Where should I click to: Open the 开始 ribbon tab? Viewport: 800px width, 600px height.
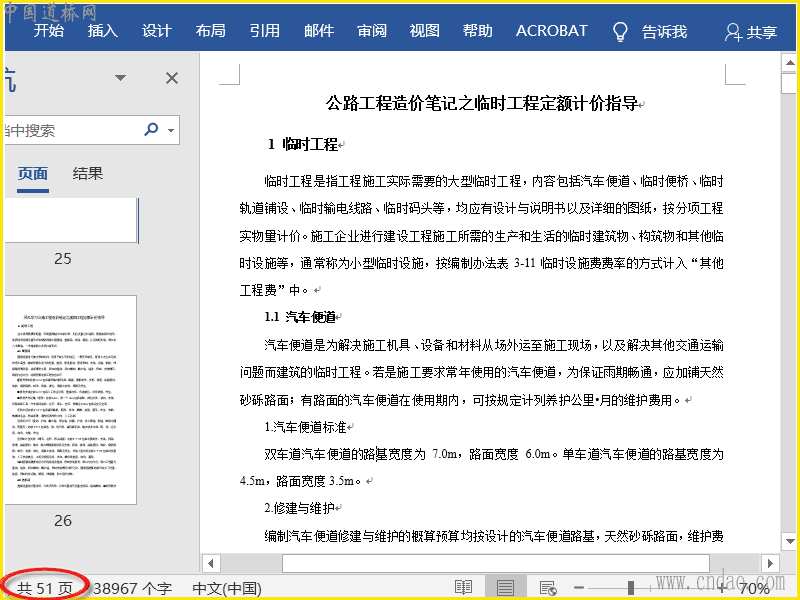pos(49,31)
